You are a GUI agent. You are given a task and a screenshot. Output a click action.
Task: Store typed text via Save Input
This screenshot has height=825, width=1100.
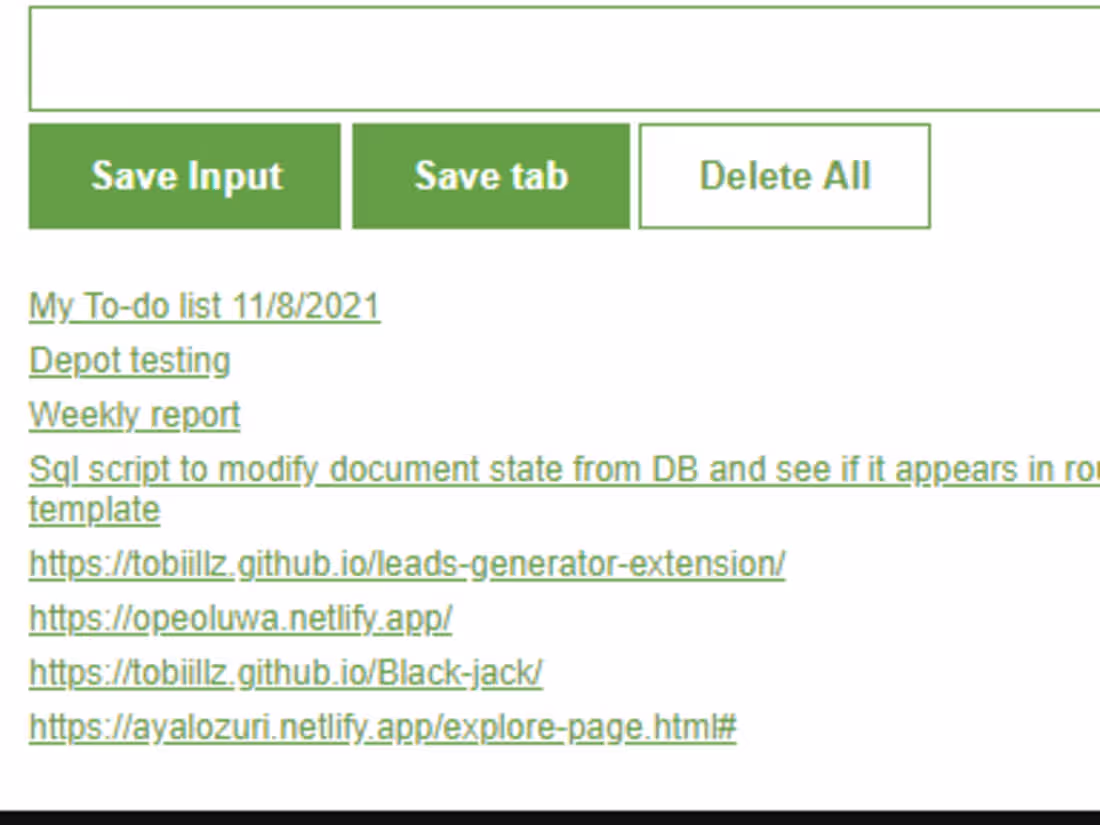[185, 175]
